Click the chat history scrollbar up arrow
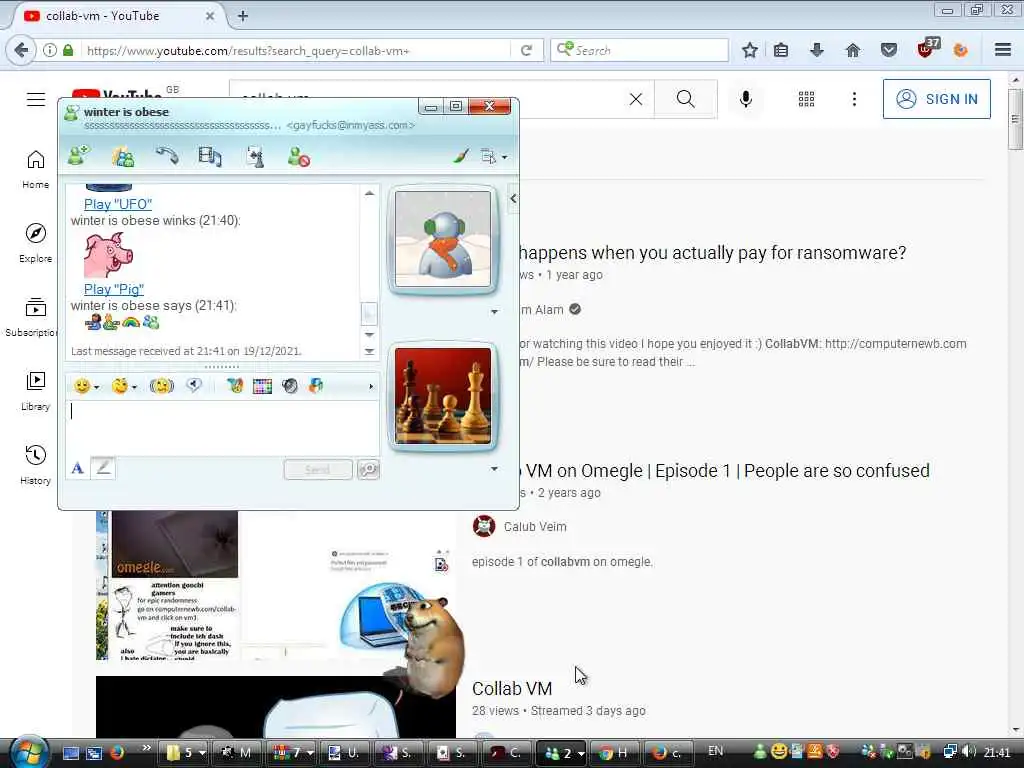This screenshot has width=1024, height=768. coord(369,193)
